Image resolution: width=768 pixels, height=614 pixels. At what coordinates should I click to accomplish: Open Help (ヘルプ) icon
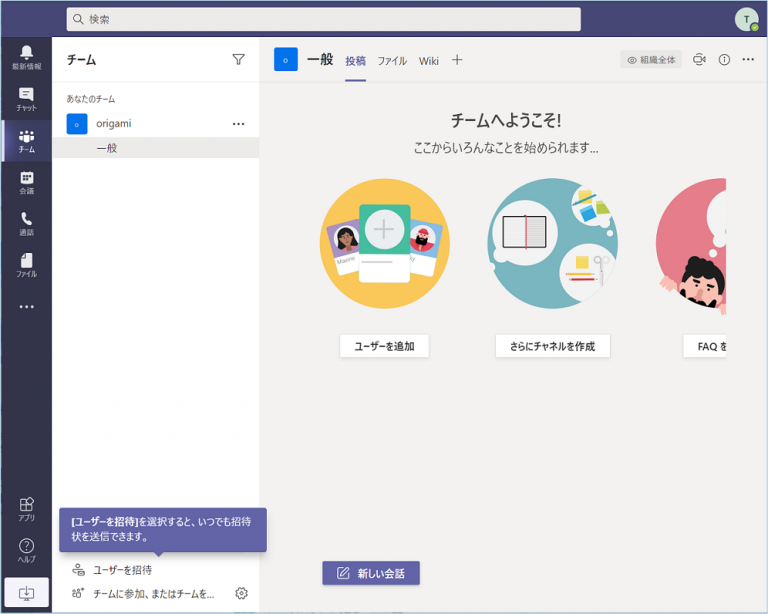(26, 550)
